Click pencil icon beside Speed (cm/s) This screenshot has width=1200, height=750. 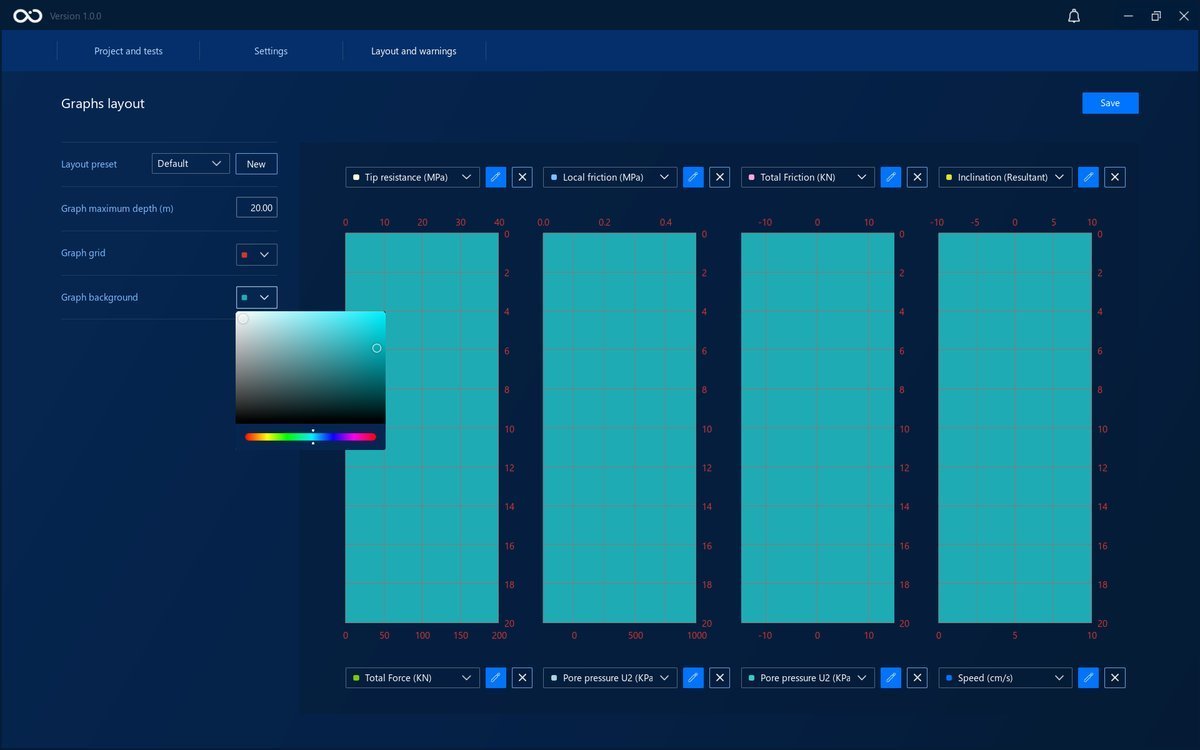tap(1088, 677)
